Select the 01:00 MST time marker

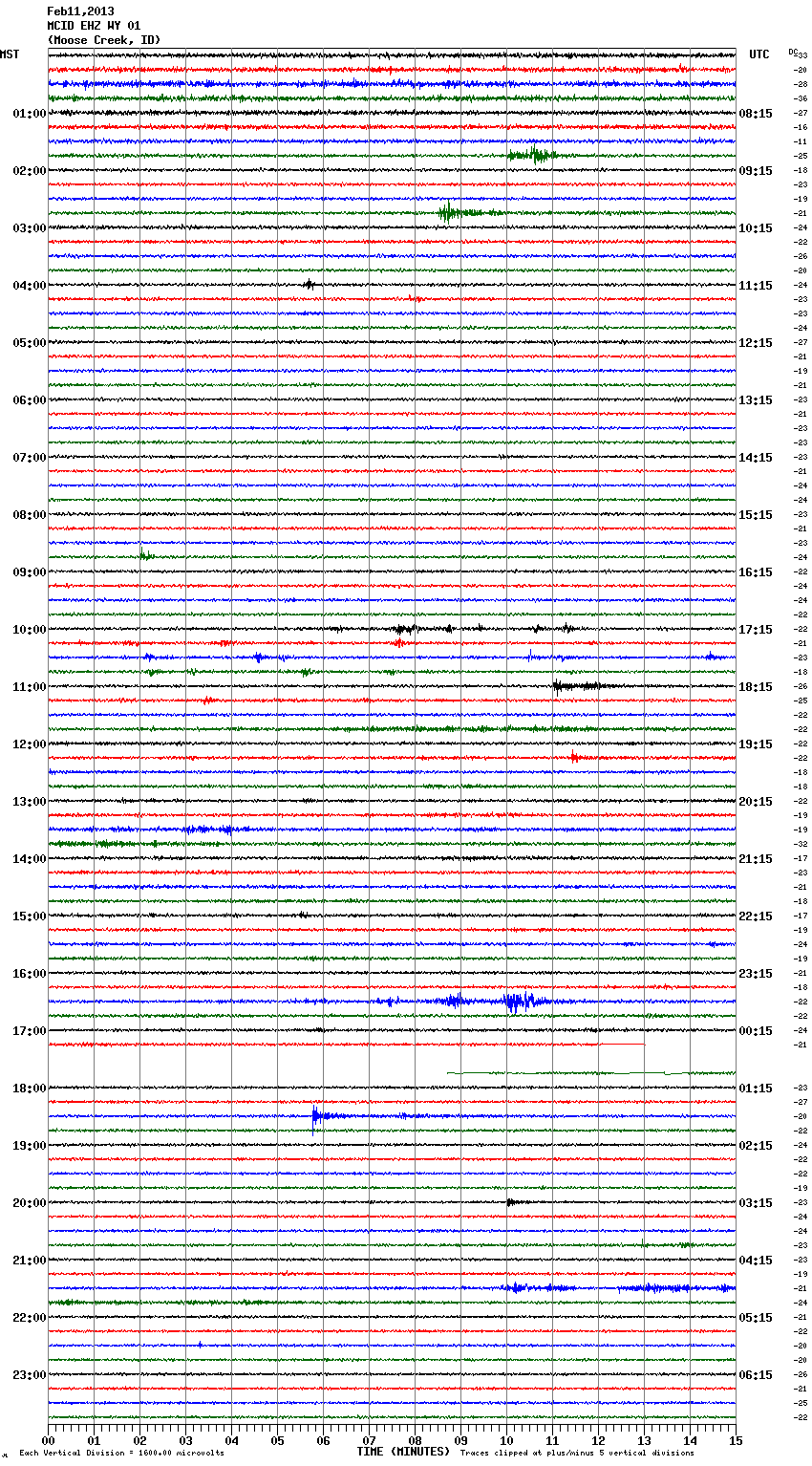point(29,114)
